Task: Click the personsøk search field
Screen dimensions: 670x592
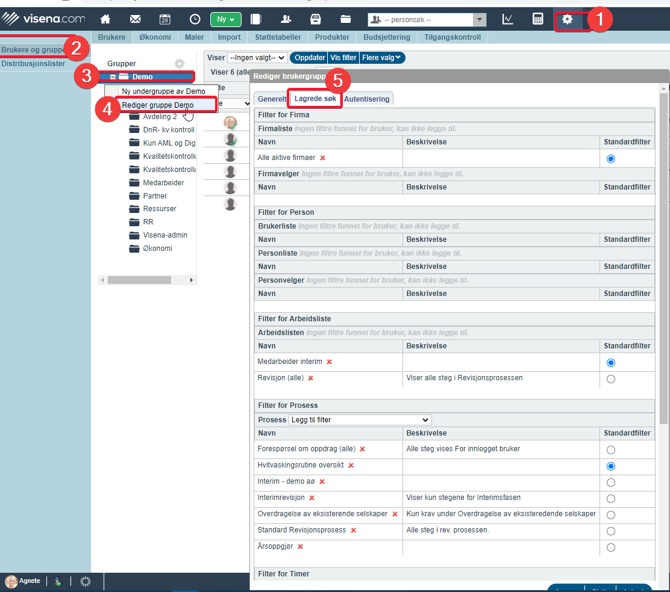Action: (x=420, y=19)
